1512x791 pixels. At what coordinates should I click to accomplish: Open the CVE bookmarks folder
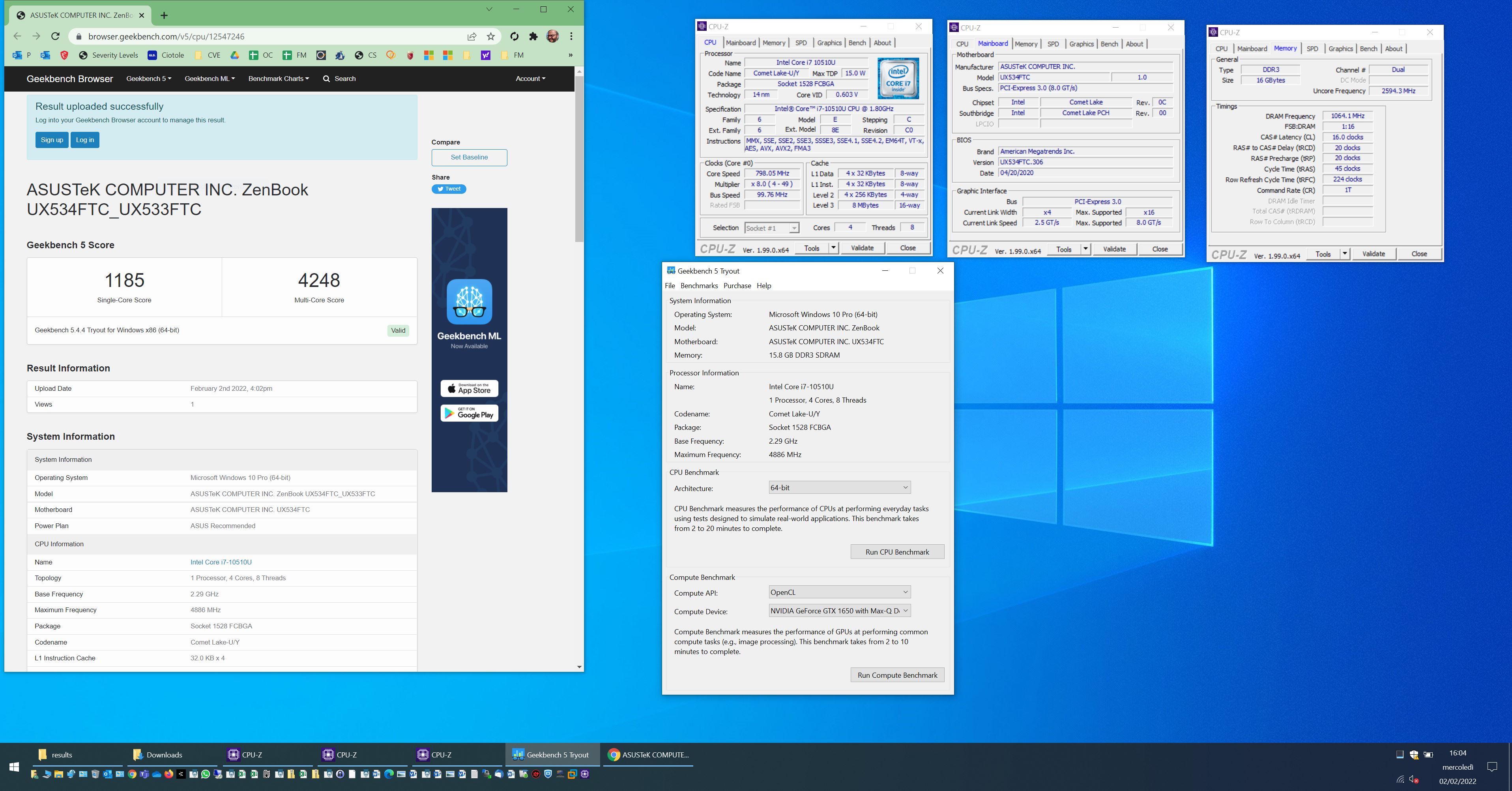point(207,55)
